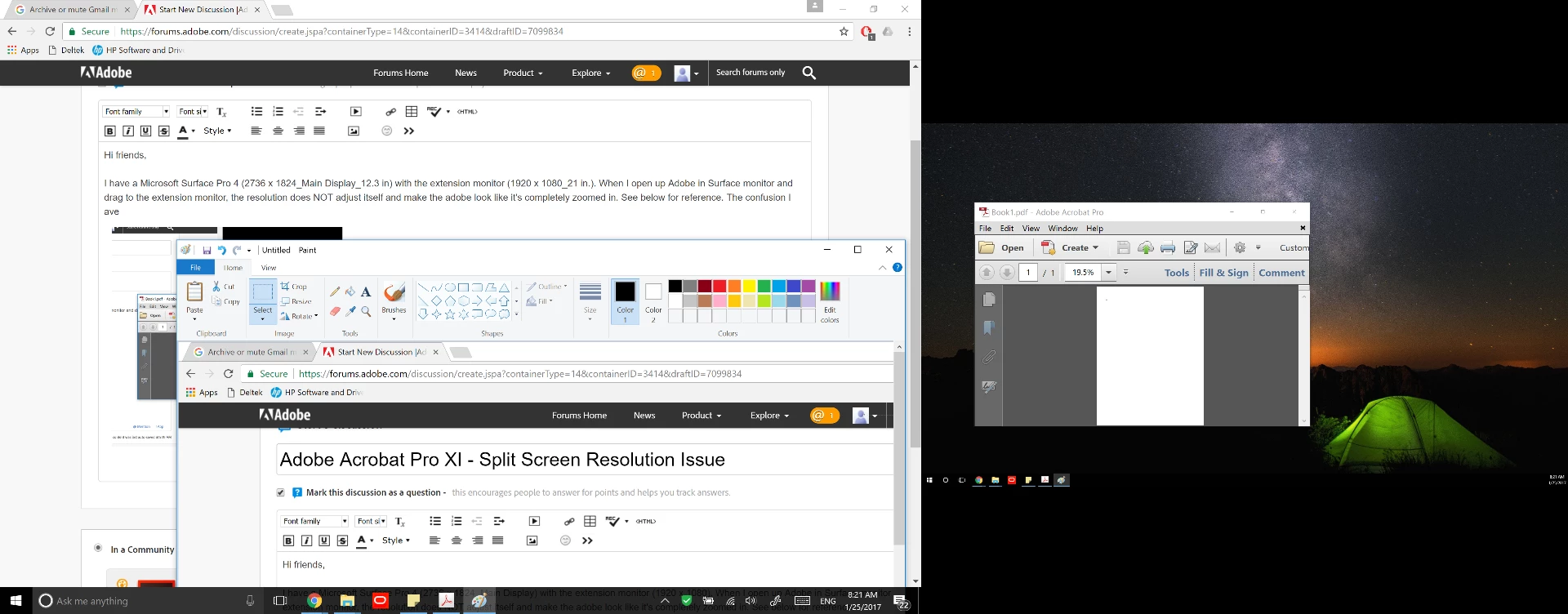This screenshot has height=614, width=1568.
Task: Insert link icon in upper forum editor toolbar
Action: [x=390, y=112]
